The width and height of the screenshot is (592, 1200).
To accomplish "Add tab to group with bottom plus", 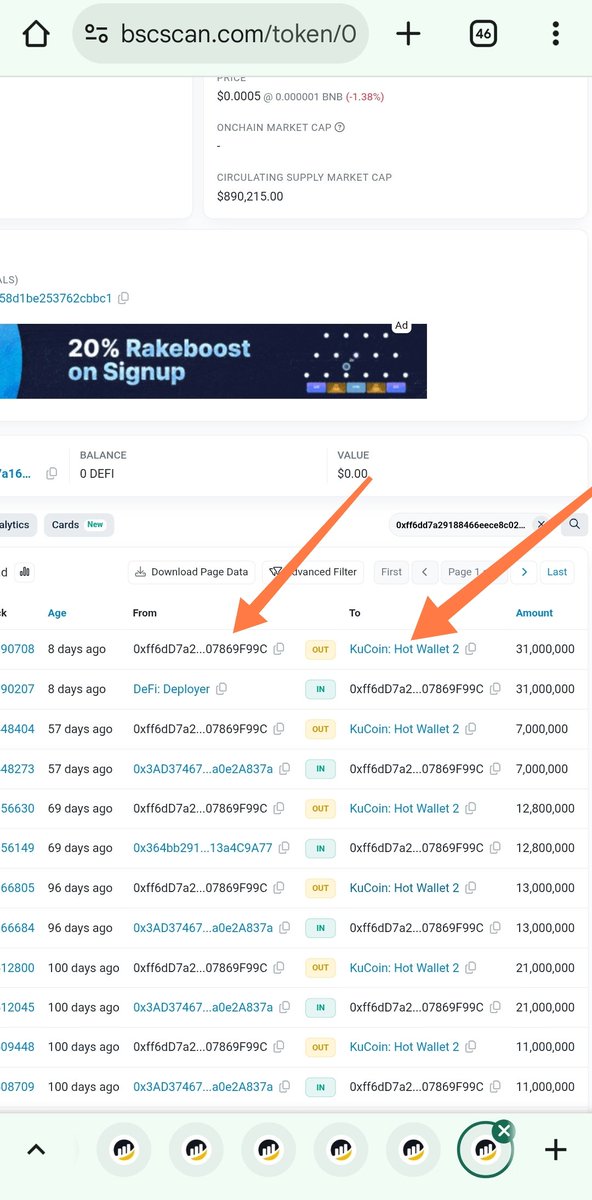I will tap(555, 1150).
